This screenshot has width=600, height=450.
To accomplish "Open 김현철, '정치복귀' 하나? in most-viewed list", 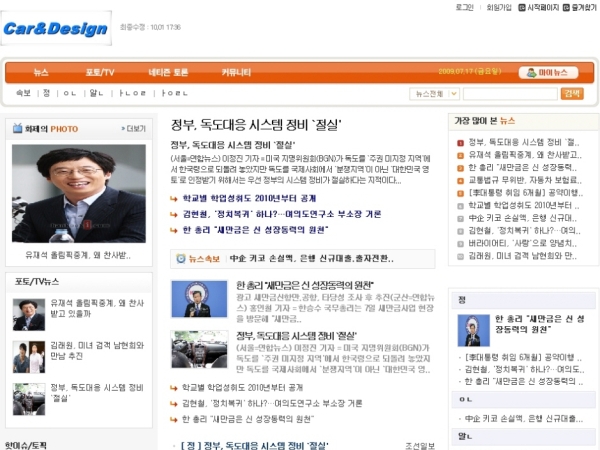I will pos(524,231).
